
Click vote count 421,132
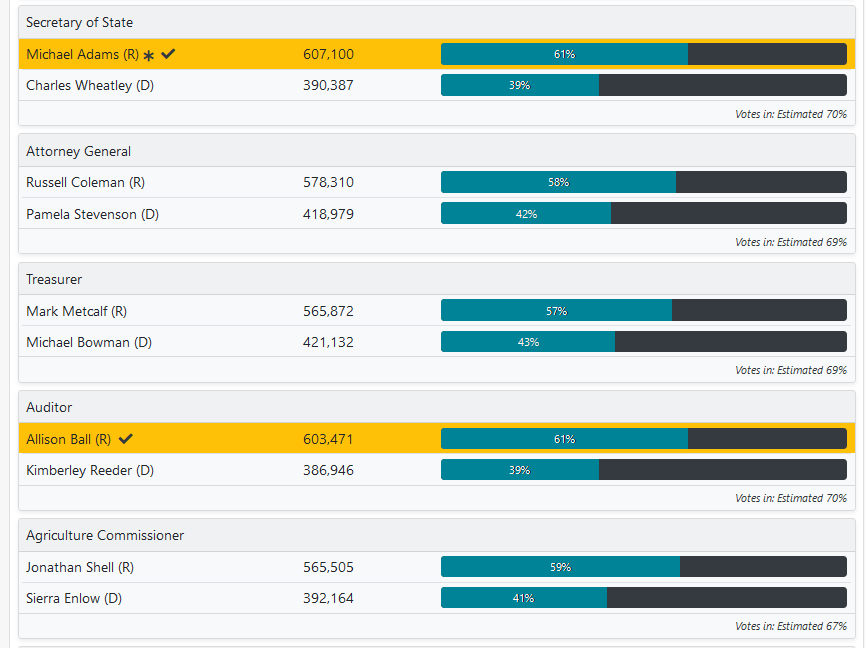(x=328, y=342)
